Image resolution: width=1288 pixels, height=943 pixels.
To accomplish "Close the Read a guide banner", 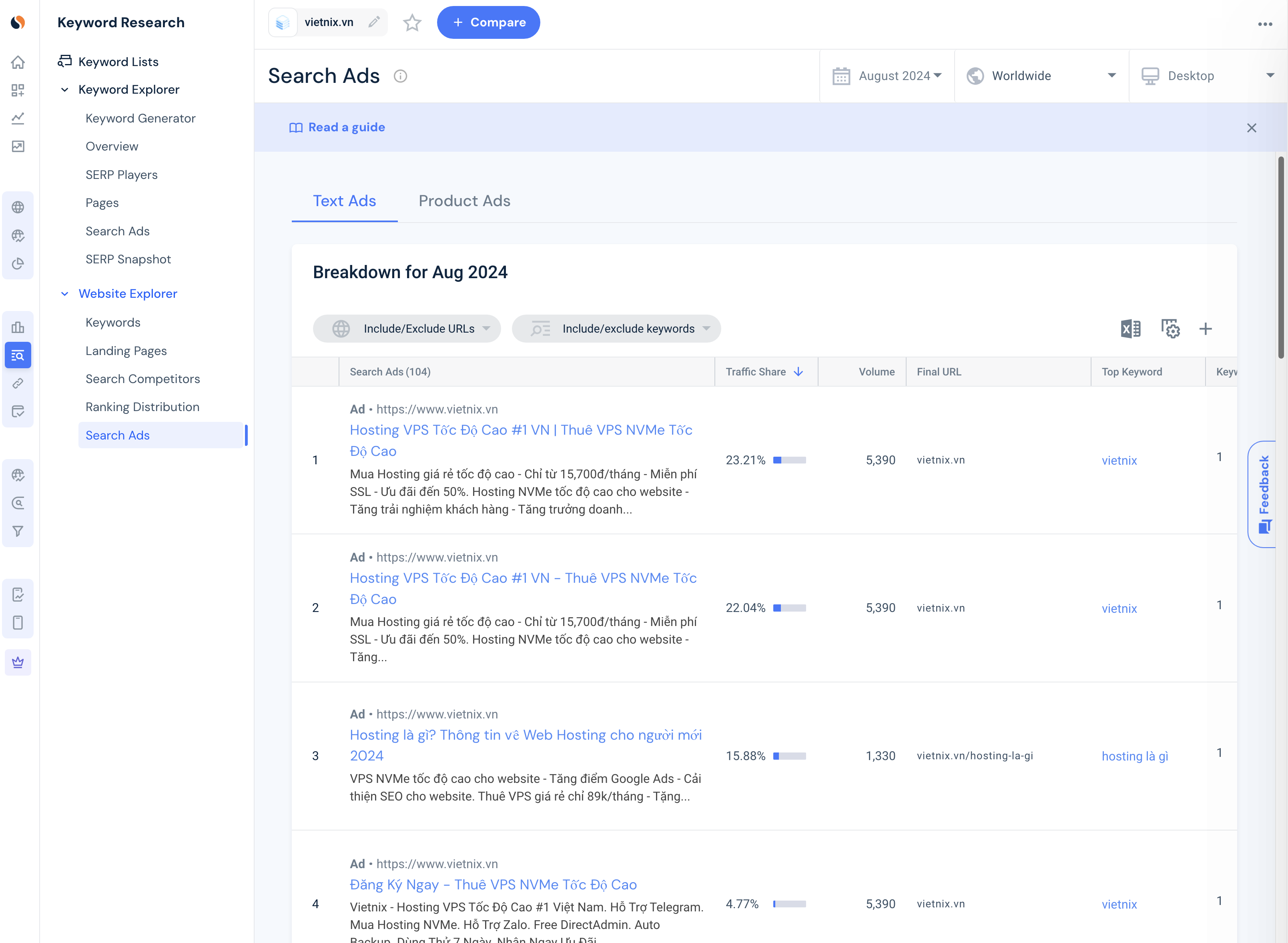I will (1252, 128).
